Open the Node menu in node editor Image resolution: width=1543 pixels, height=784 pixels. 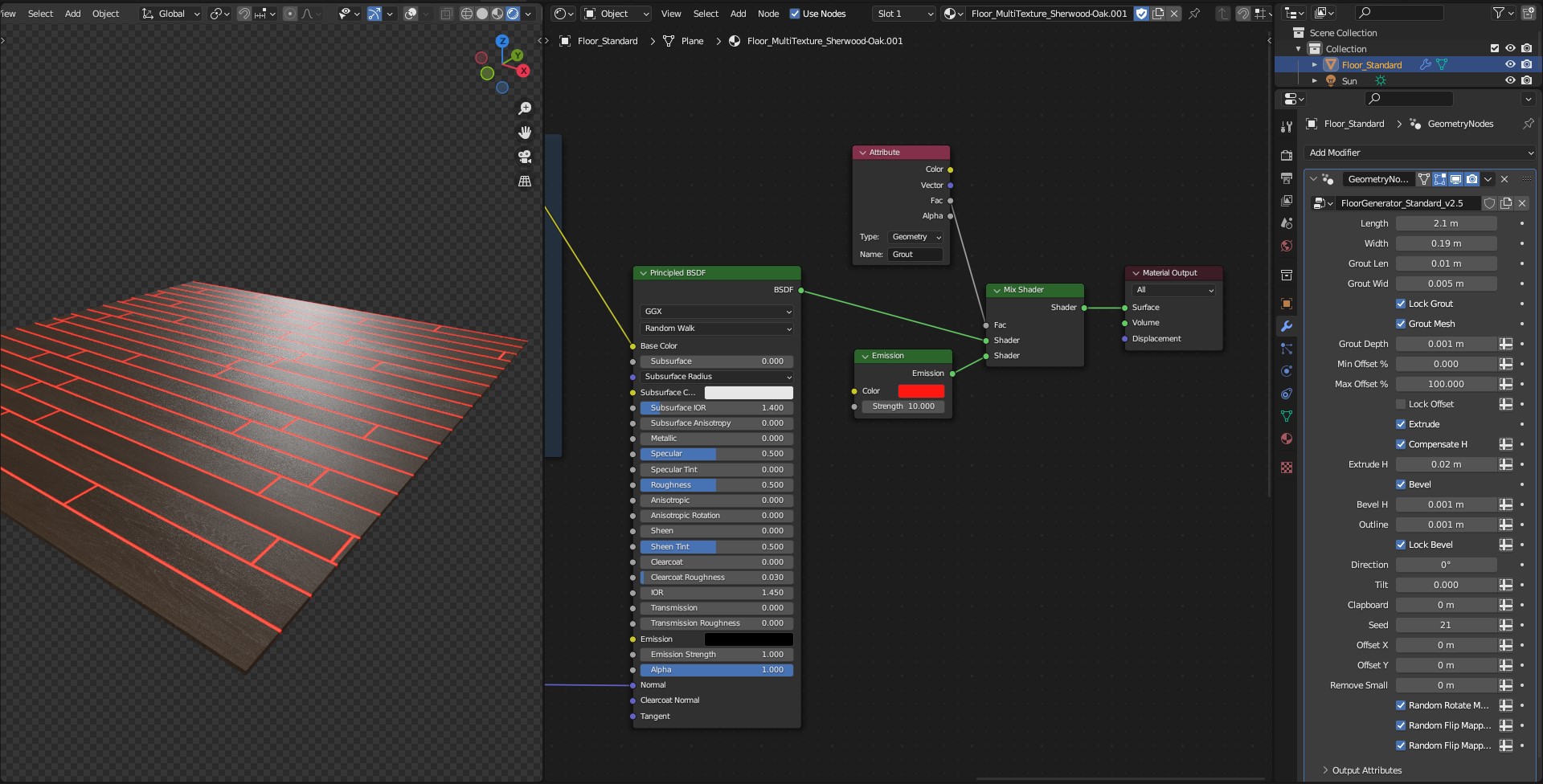[x=767, y=14]
